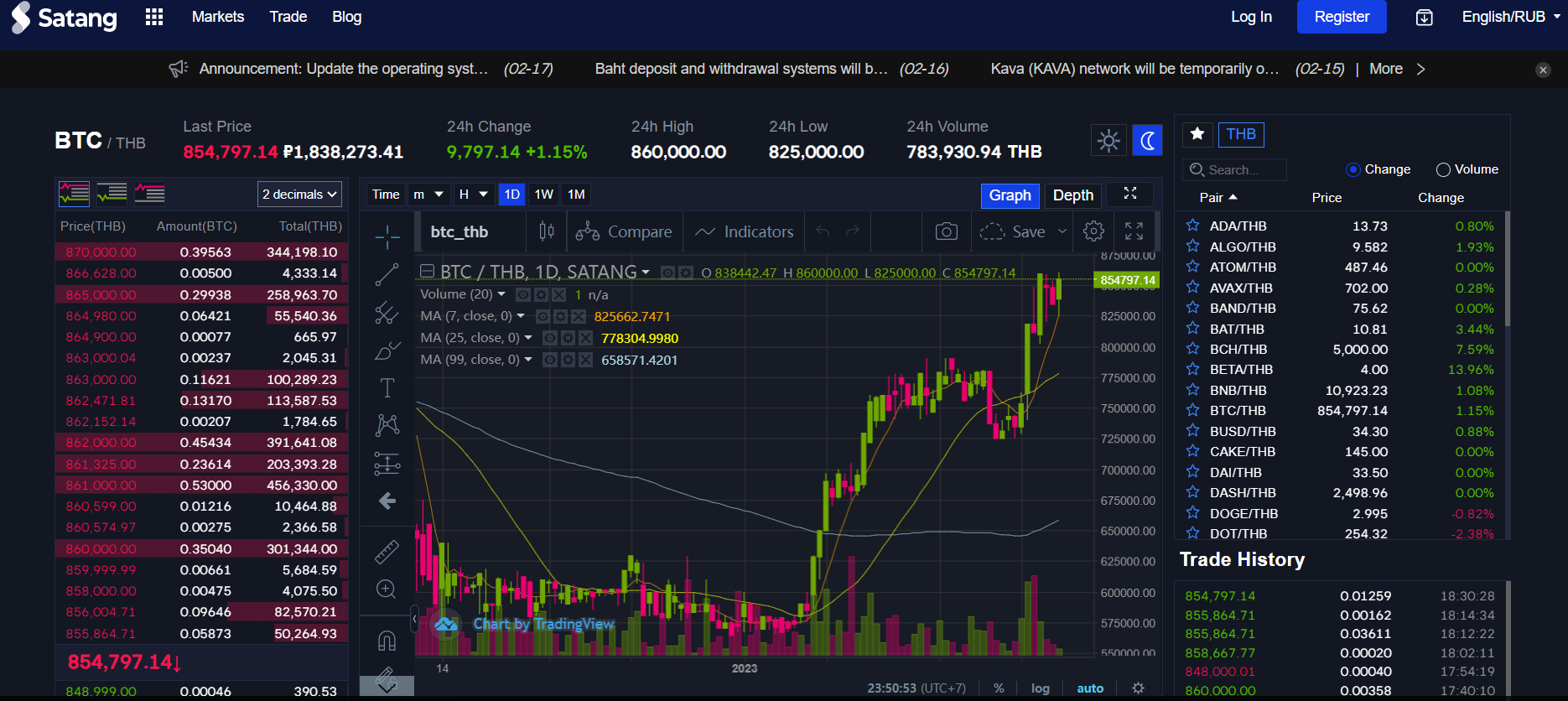This screenshot has height=701, width=1568.
Task: Collapse the chart legend box
Action: click(427, 271)
